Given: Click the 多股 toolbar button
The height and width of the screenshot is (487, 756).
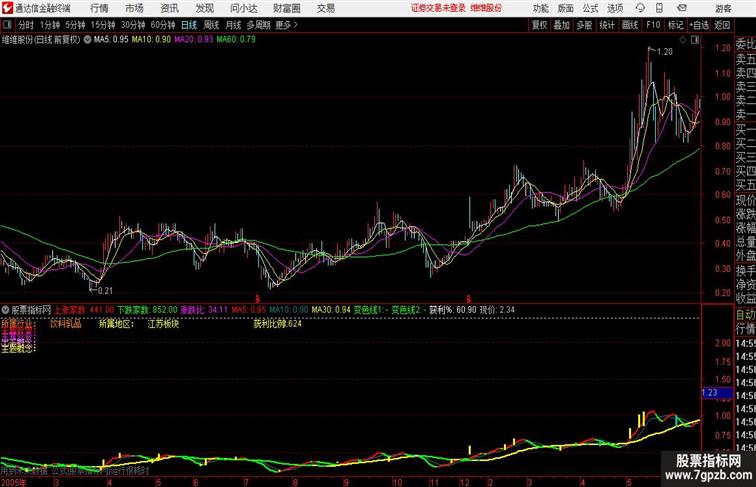Looking at the screenshot, I should point(584,25).
